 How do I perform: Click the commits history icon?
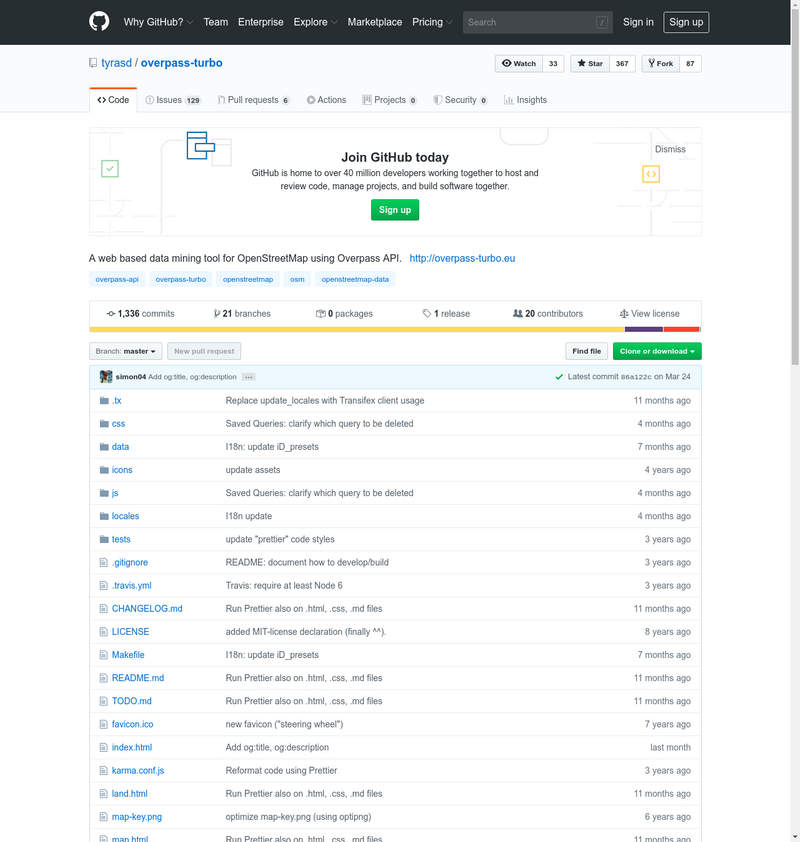(111, 314)
